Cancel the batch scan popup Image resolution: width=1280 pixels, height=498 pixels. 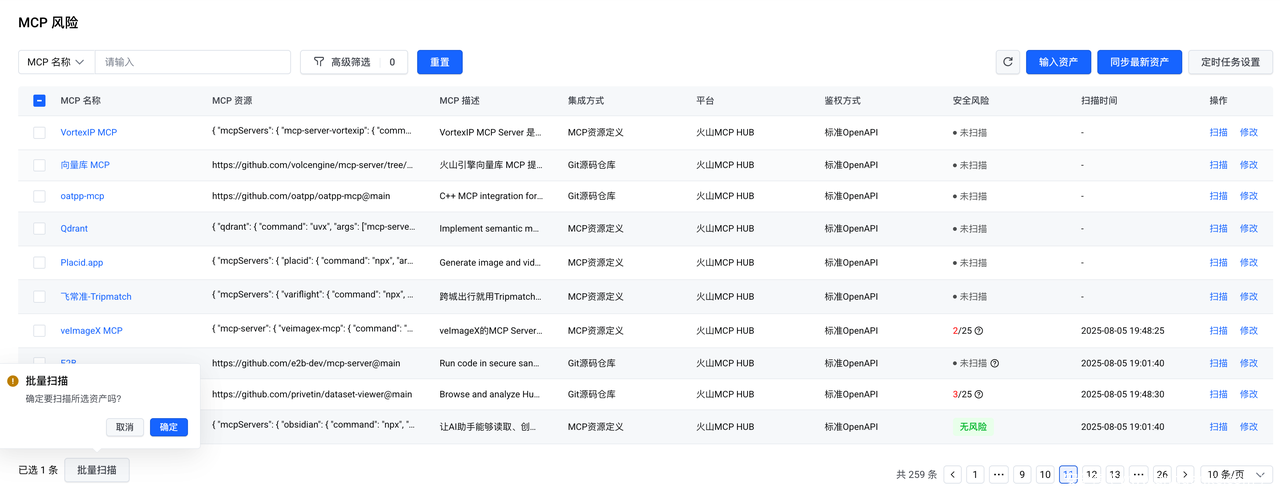124,427
